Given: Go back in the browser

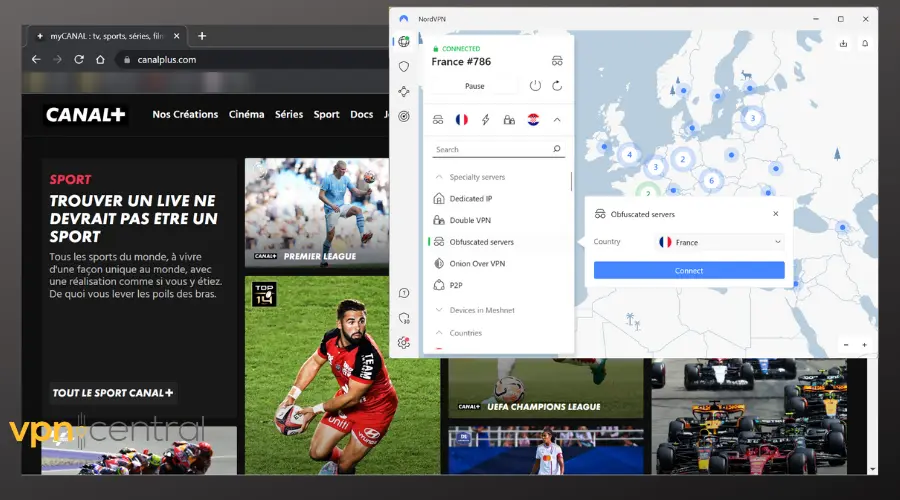Looking at the screenshot, I should pos(36,59).
